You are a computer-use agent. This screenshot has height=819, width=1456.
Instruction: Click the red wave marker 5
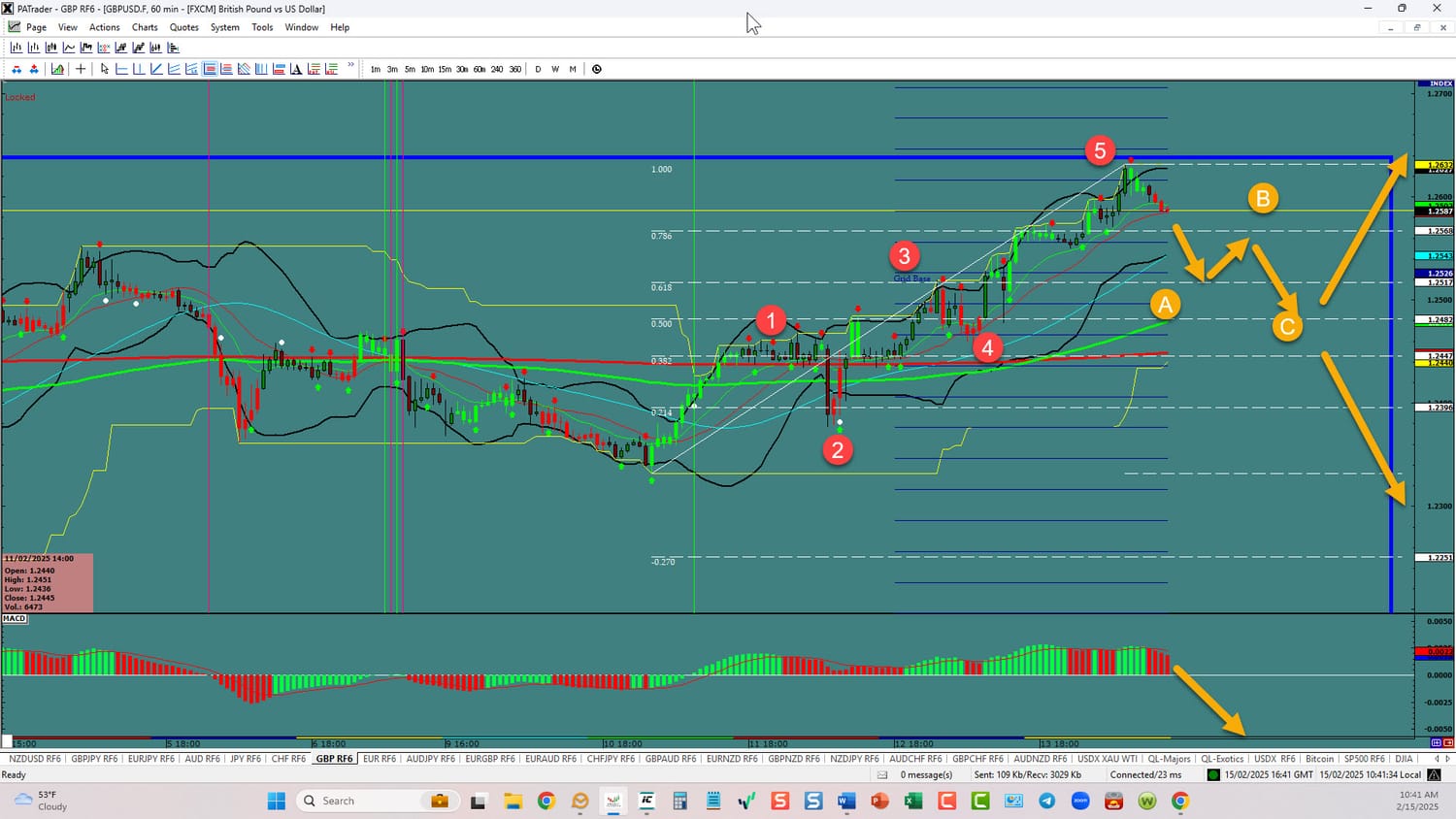(1100, 150)
